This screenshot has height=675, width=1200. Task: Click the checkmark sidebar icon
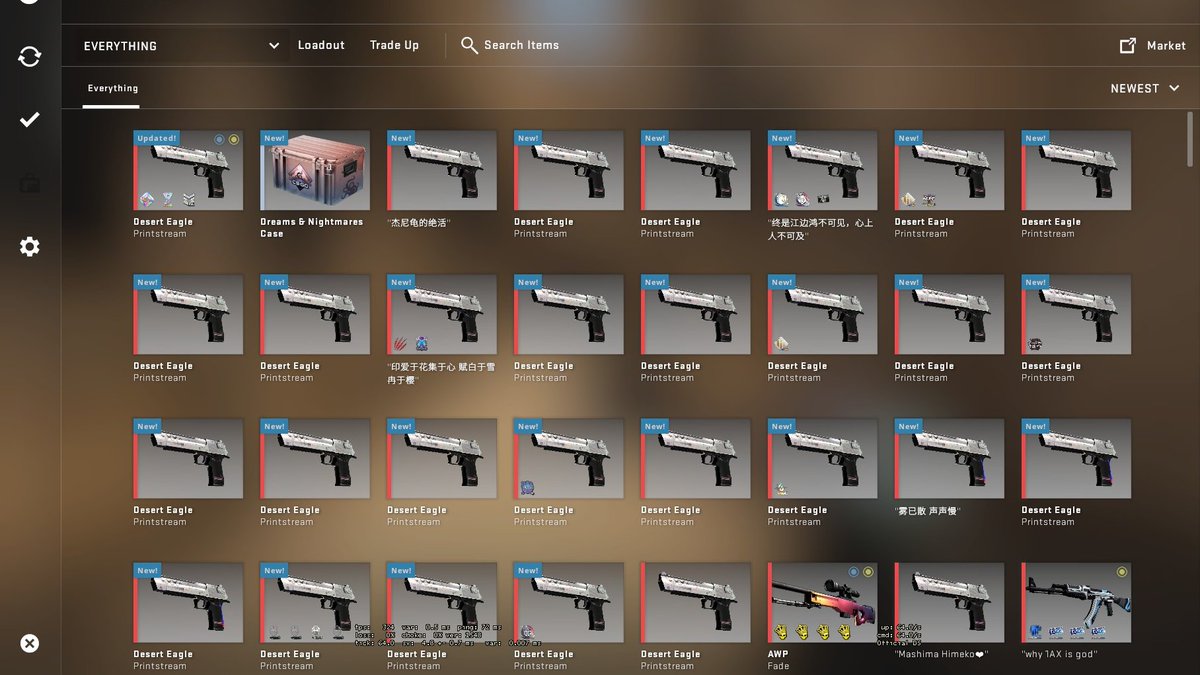30,120
